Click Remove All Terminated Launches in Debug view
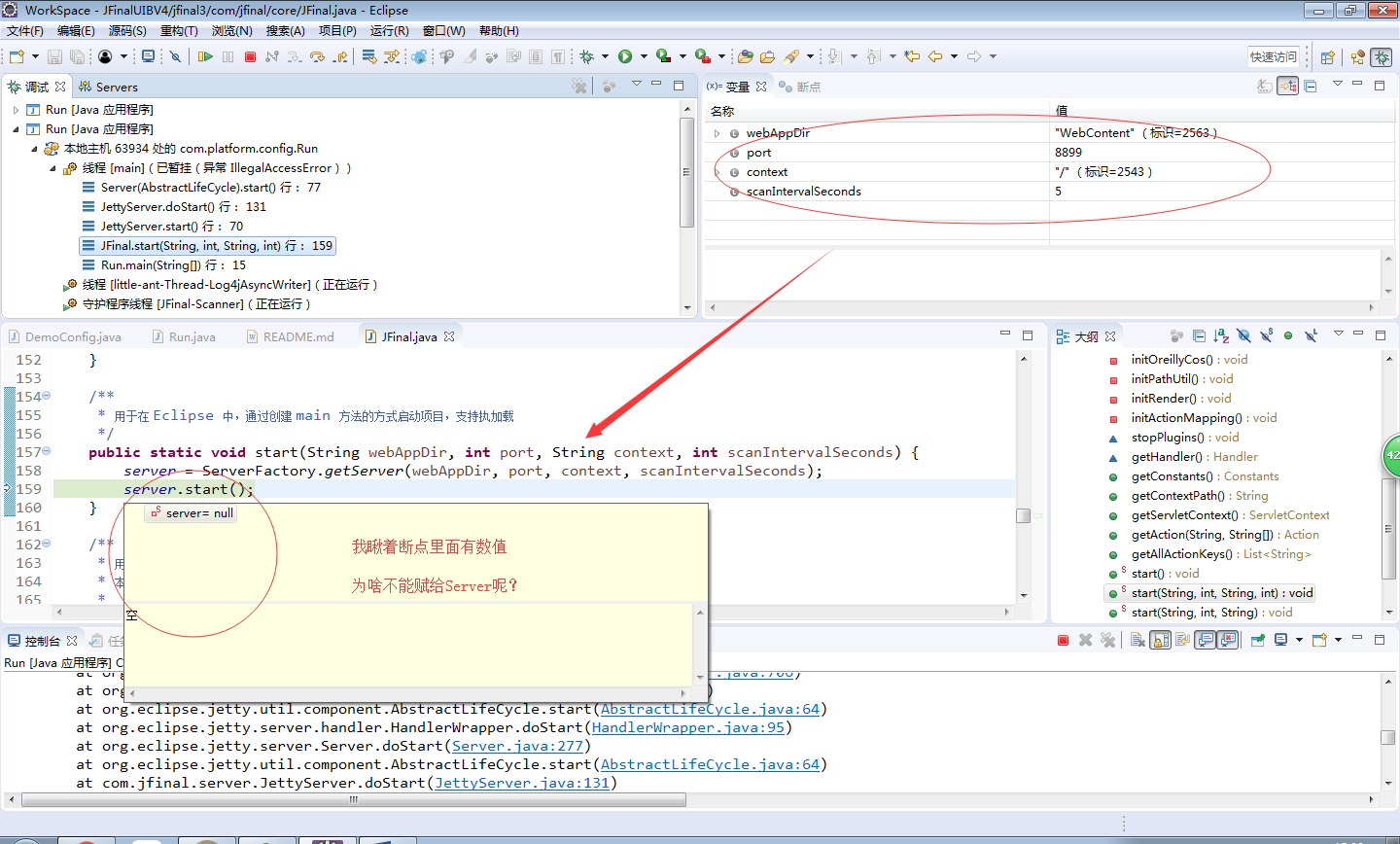 pos(579,86)
